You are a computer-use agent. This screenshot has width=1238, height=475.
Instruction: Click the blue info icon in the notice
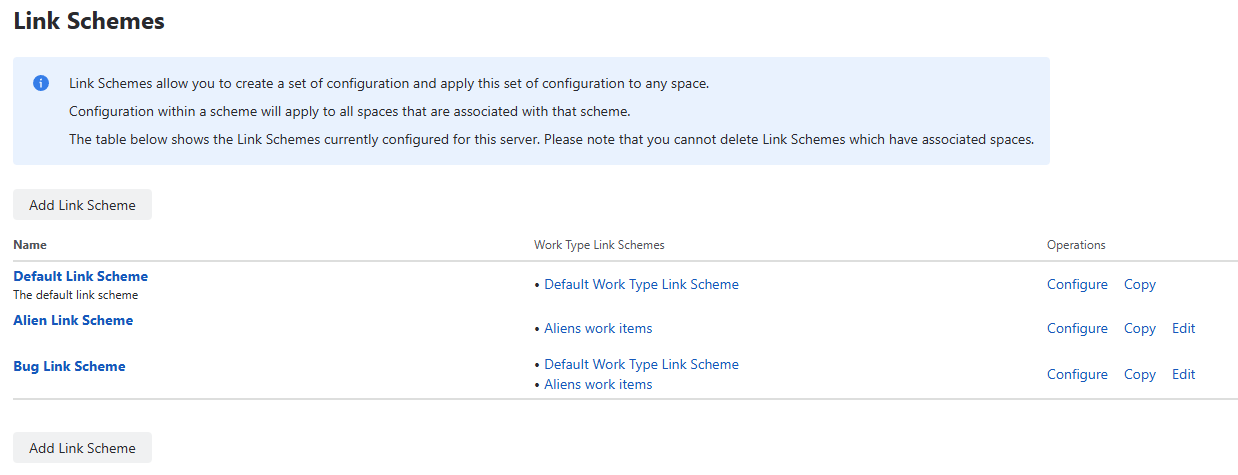coord(41,83)
